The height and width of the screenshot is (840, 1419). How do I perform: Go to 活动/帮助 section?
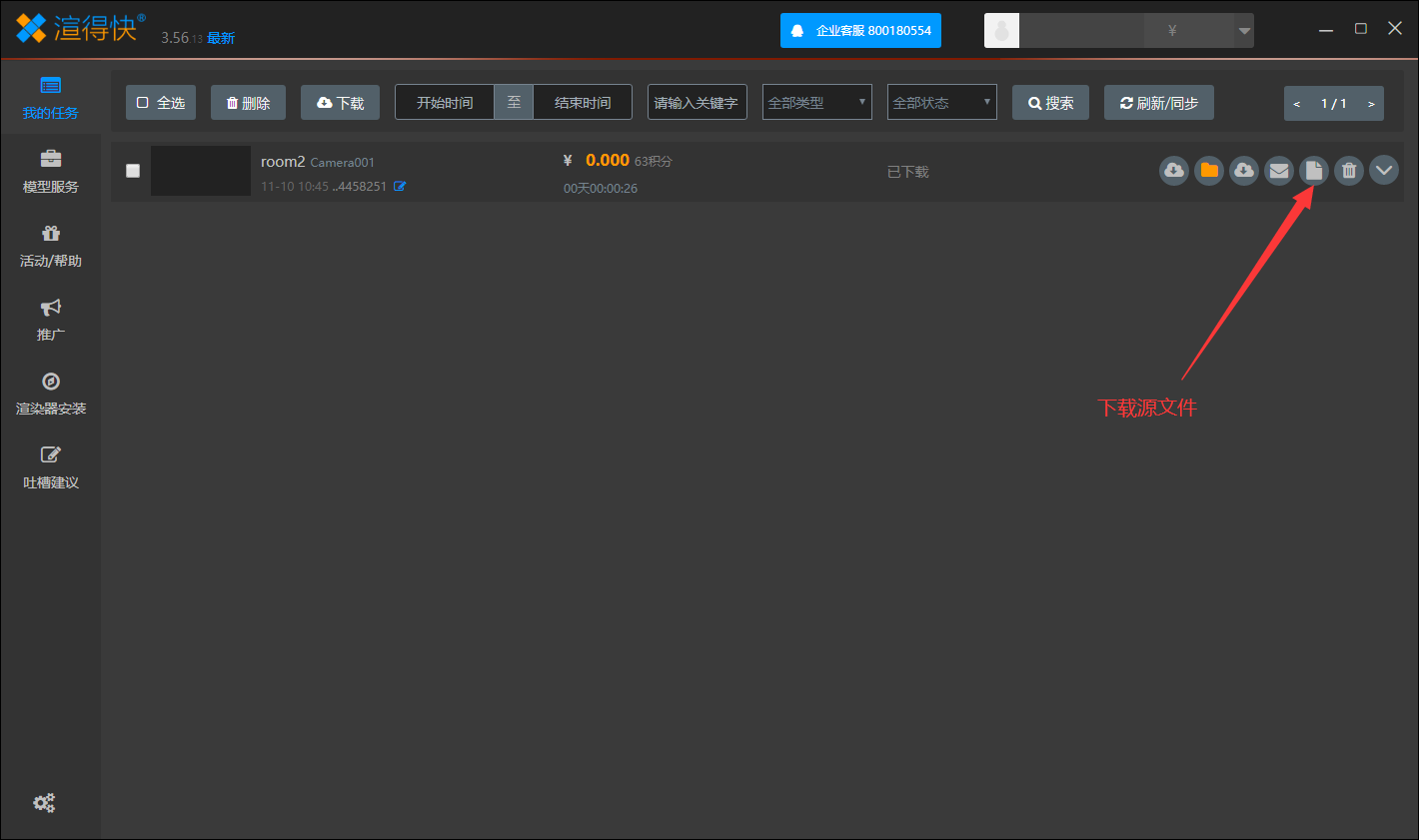tap(51, 246)
